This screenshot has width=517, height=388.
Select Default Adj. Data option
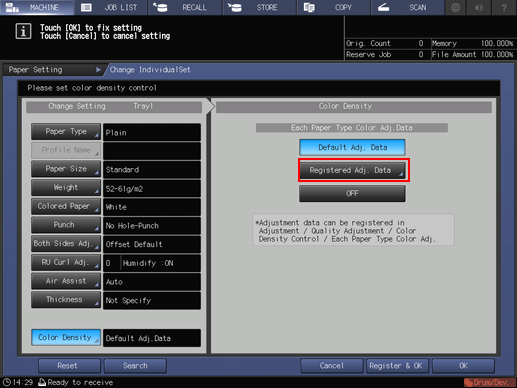[x=352, y=148]
